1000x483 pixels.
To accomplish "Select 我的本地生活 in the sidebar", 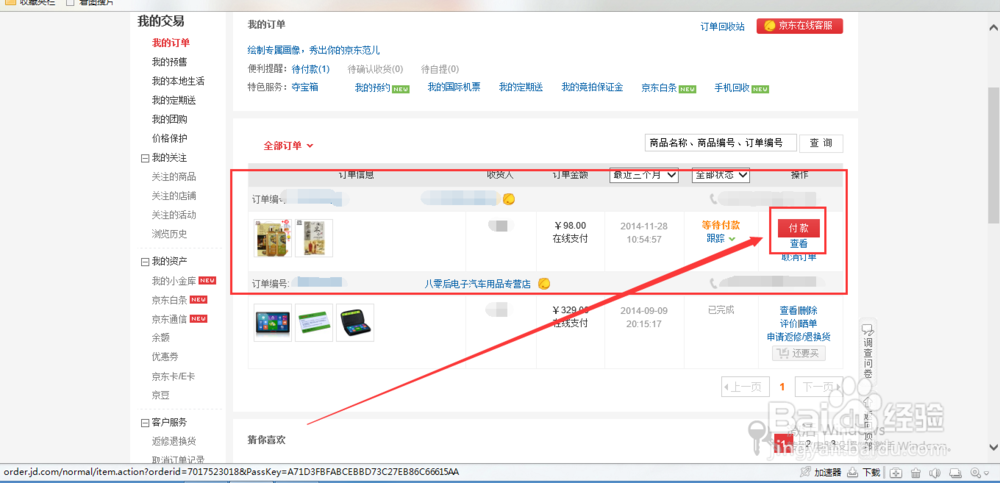I will [x=178, y=82].
